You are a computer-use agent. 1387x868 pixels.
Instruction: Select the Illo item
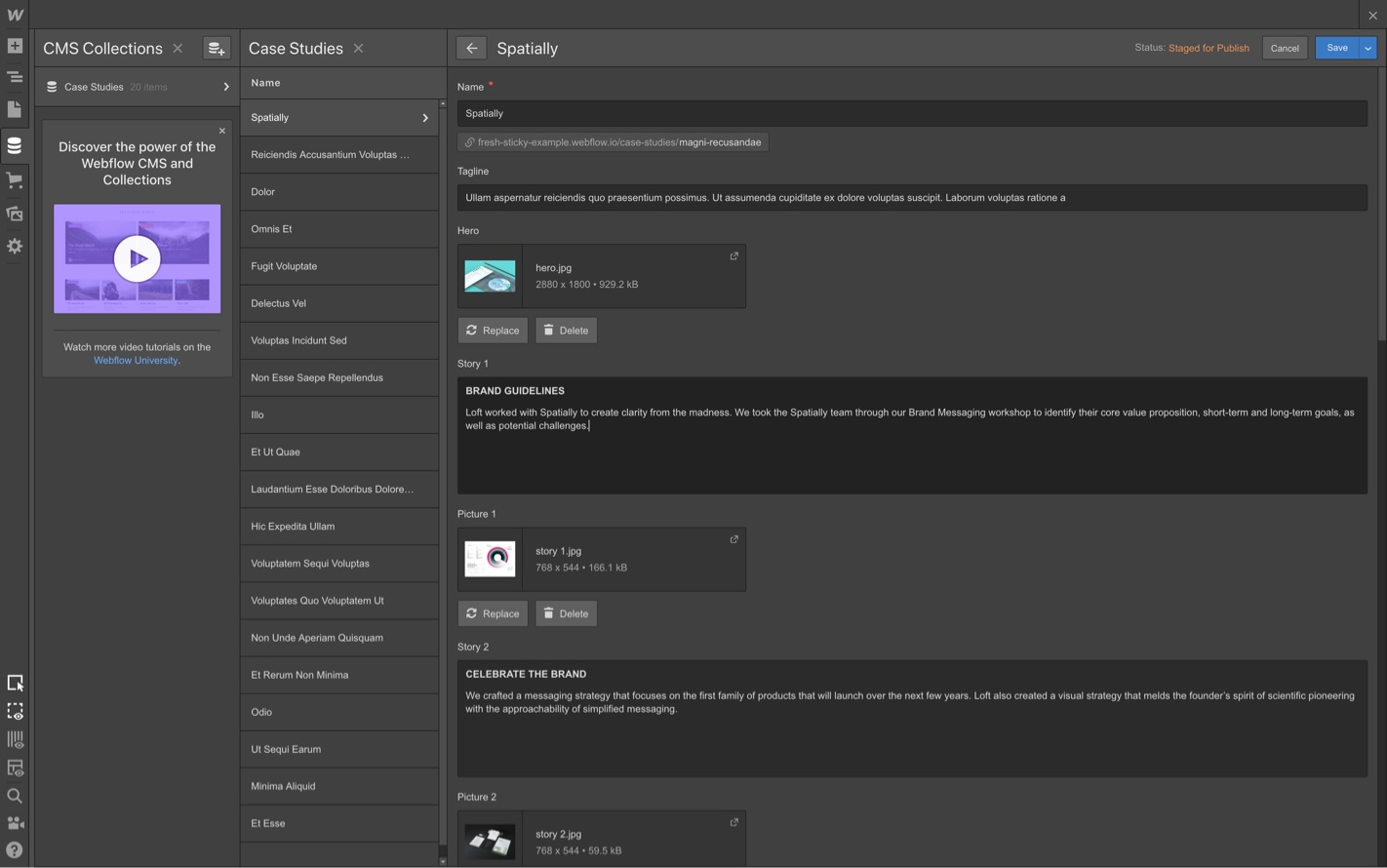pos(339,414)
